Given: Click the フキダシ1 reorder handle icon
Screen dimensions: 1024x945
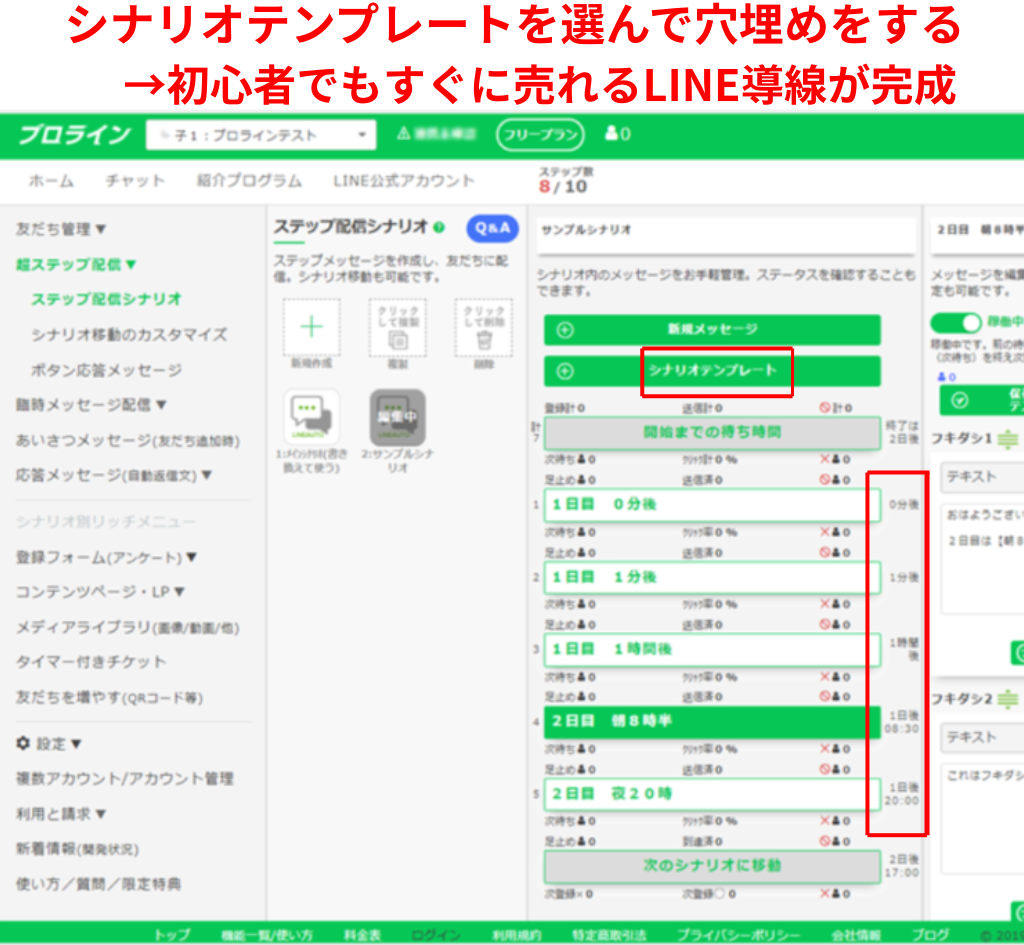Looking at the screenshot, I should click(x=1008, y=439).
